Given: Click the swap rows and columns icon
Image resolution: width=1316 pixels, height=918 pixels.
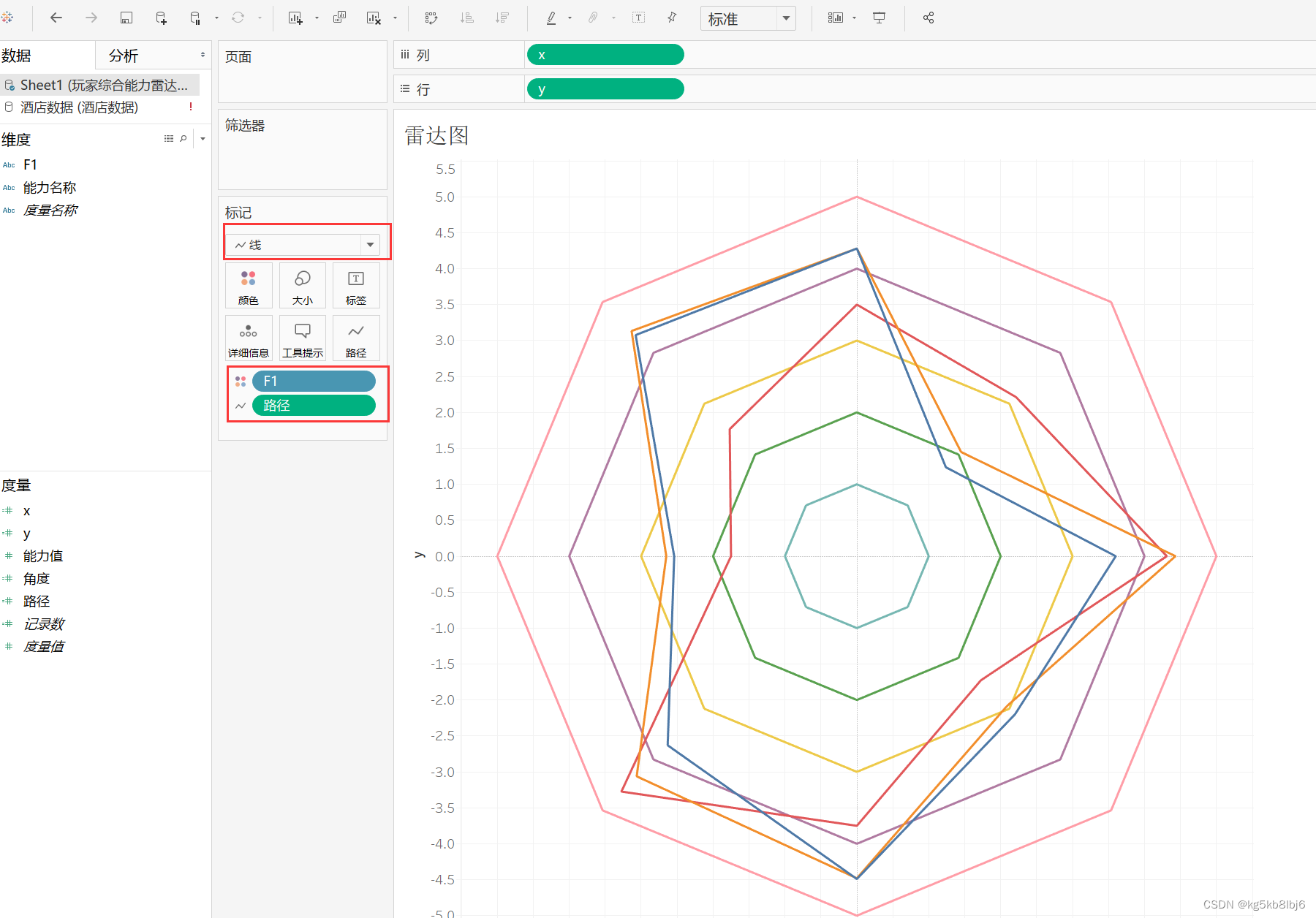Looking at the screenshot, I should click(431, 18).
